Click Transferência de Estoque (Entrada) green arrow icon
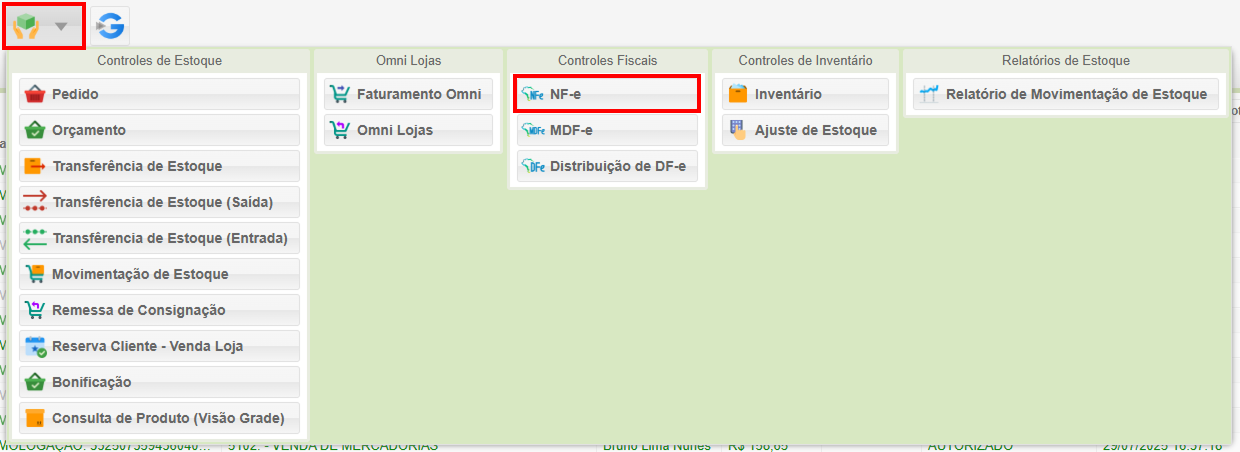 click(x=35, y=238)
